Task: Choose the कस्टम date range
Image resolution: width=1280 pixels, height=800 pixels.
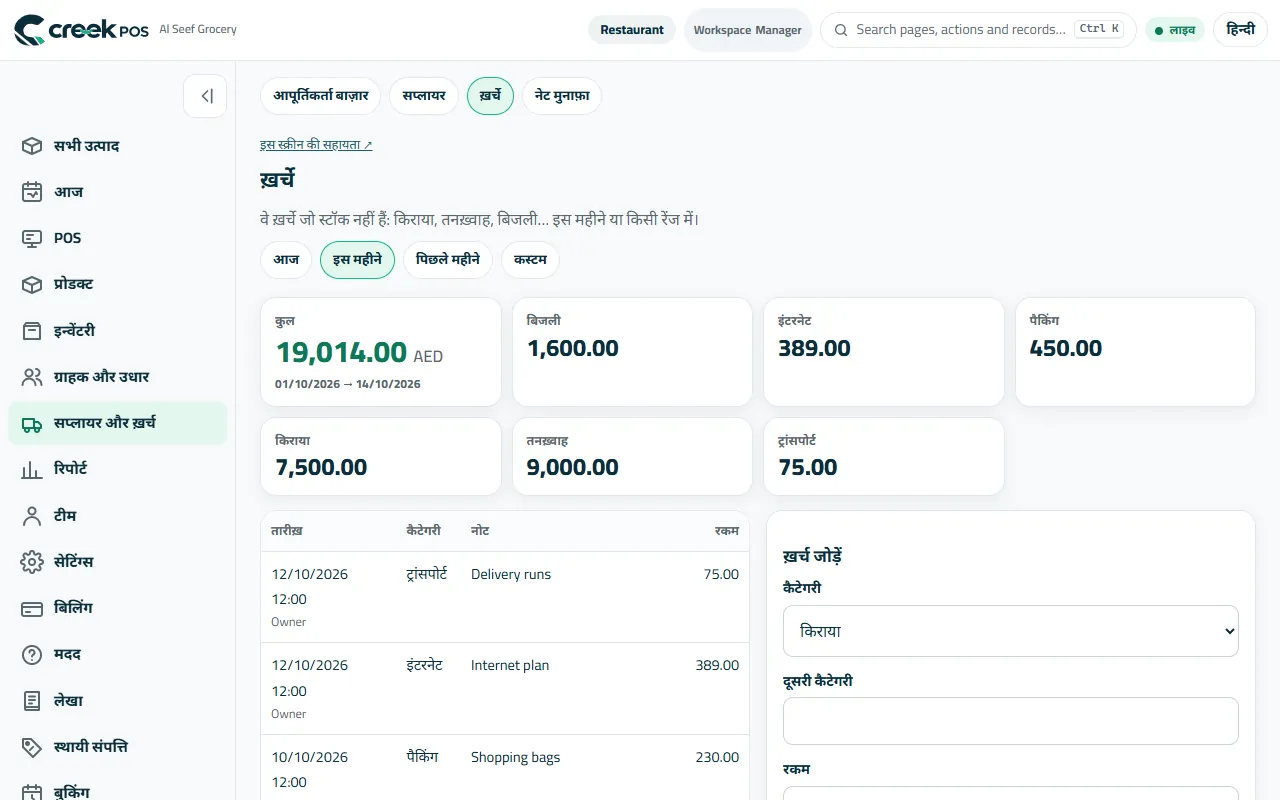Action: pyautogui.click(x=530, y=259)
